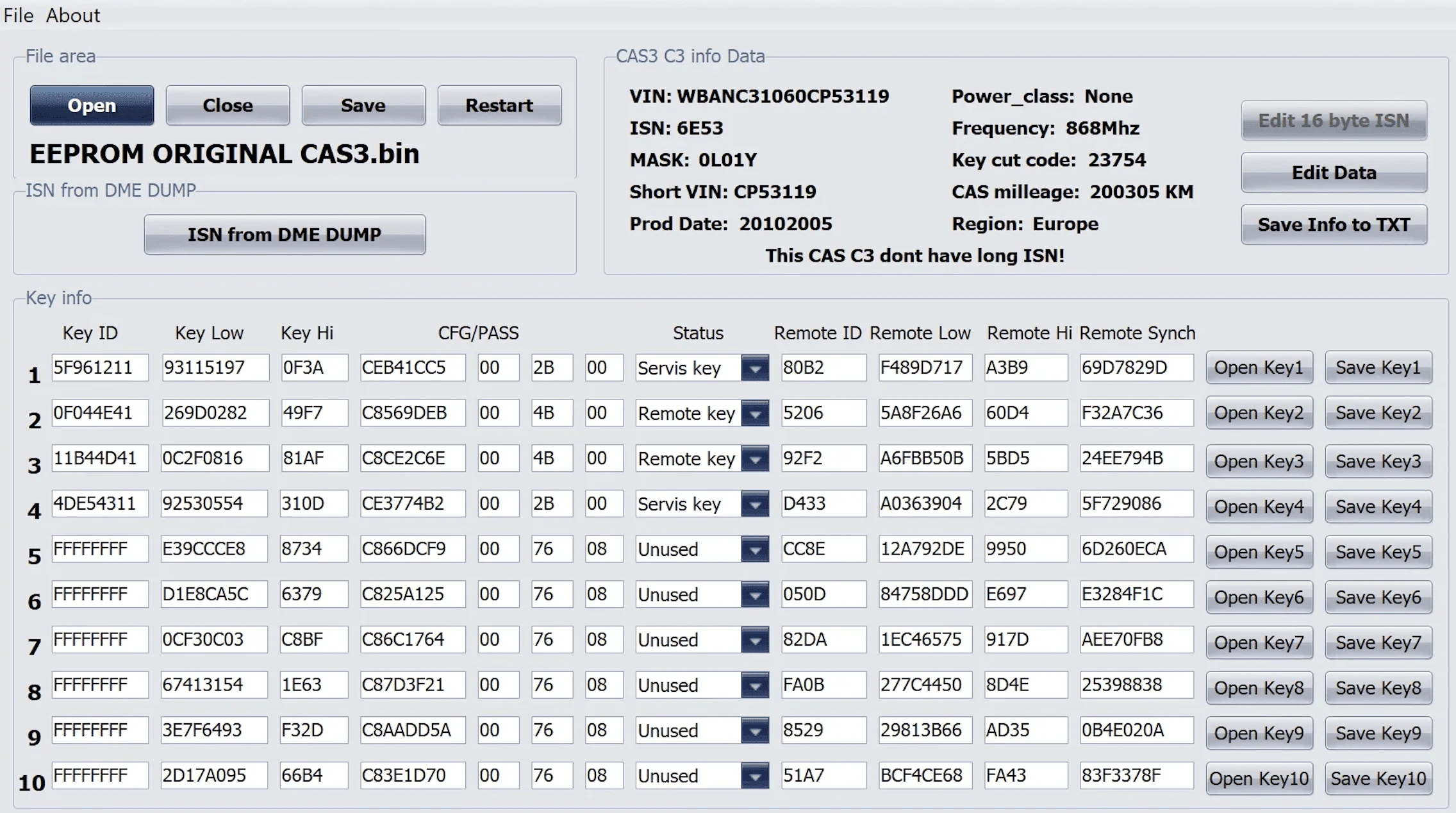
Task: Click Key ID field containing 5F961211
Action: coord(100,368)
